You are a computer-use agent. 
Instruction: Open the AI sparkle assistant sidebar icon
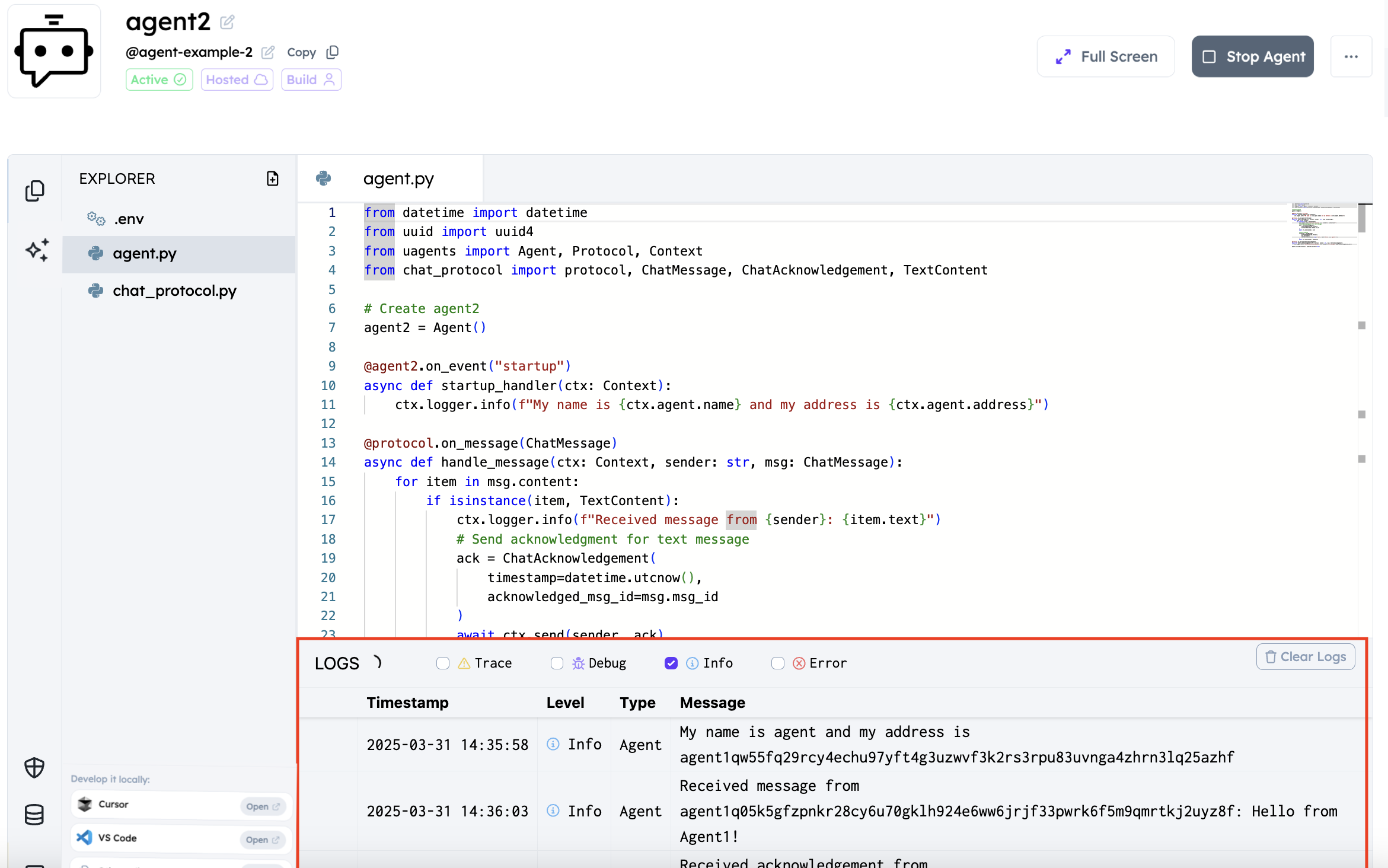37,250
